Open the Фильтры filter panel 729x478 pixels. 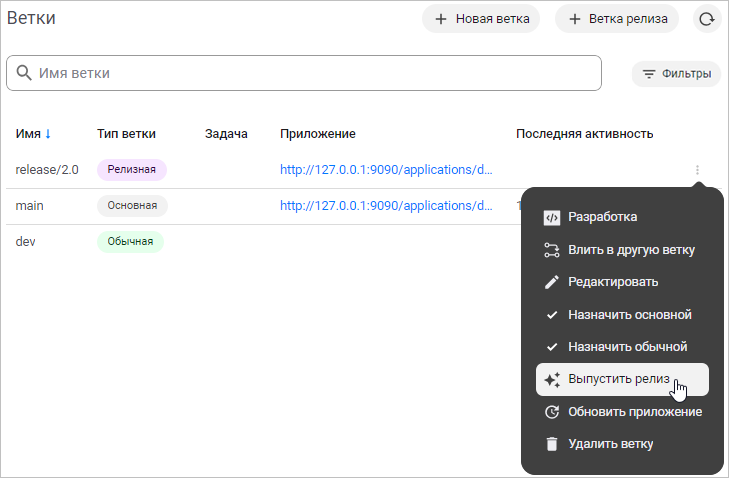[676, 74]
